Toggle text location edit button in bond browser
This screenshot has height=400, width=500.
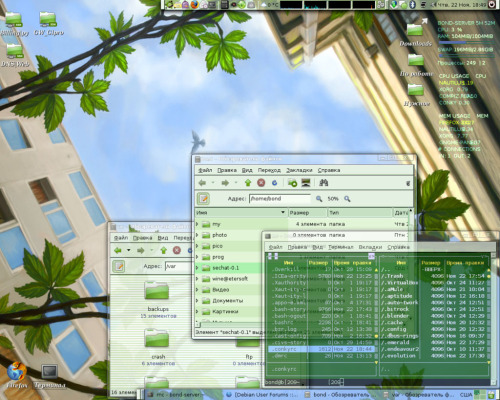203,199
